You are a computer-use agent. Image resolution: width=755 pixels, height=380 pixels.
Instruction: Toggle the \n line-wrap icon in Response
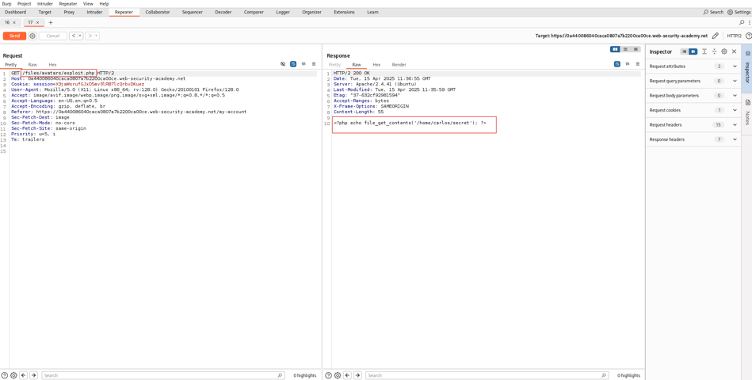click(x=627, y=64)
